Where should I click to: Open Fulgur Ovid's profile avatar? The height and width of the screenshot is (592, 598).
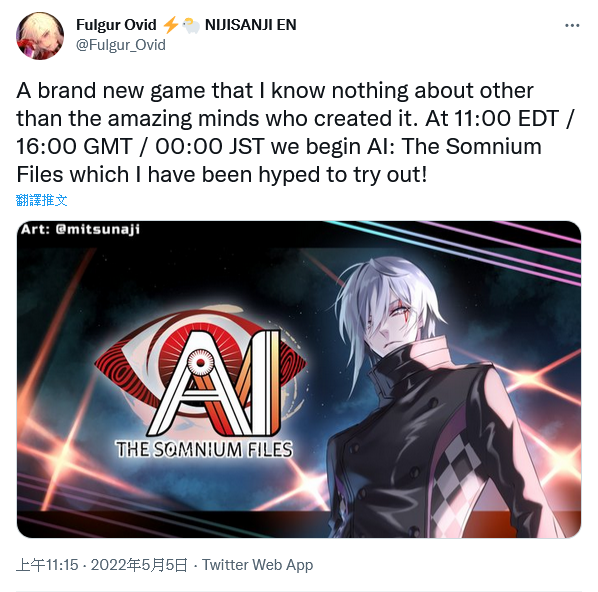(x=40, y=36)
